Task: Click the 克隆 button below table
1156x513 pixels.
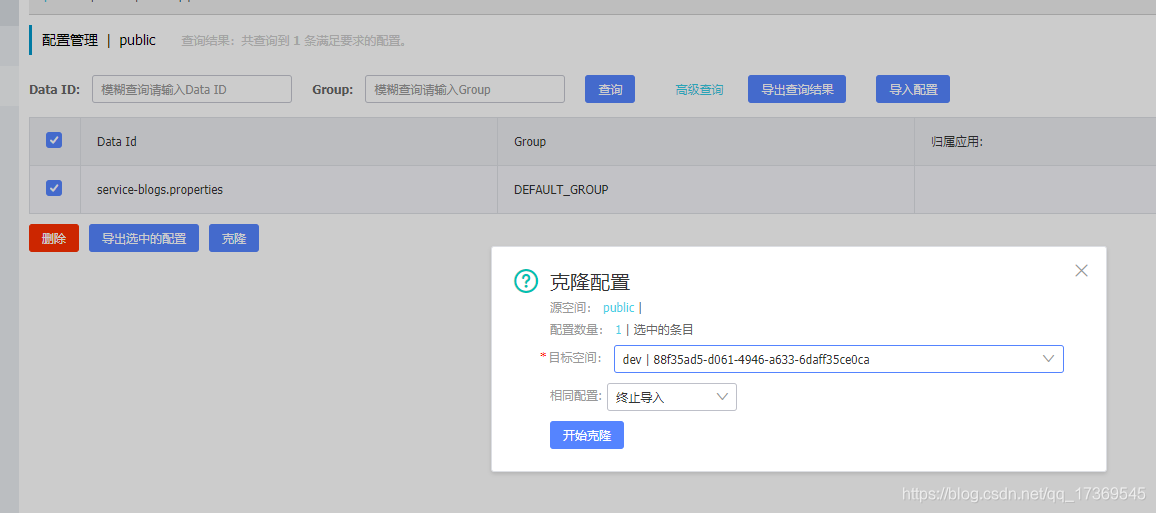Action: pos(234,238)
